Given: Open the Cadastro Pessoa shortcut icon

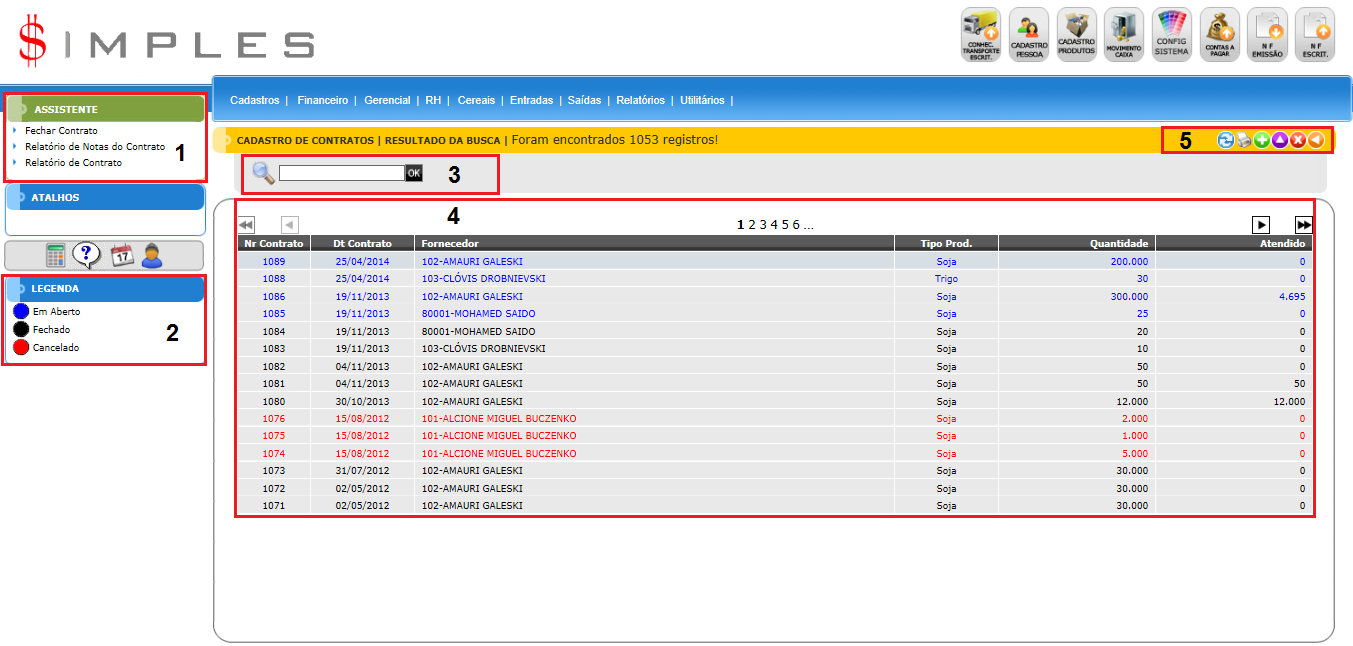Looking at the screenshot, I should [1029, 35].
